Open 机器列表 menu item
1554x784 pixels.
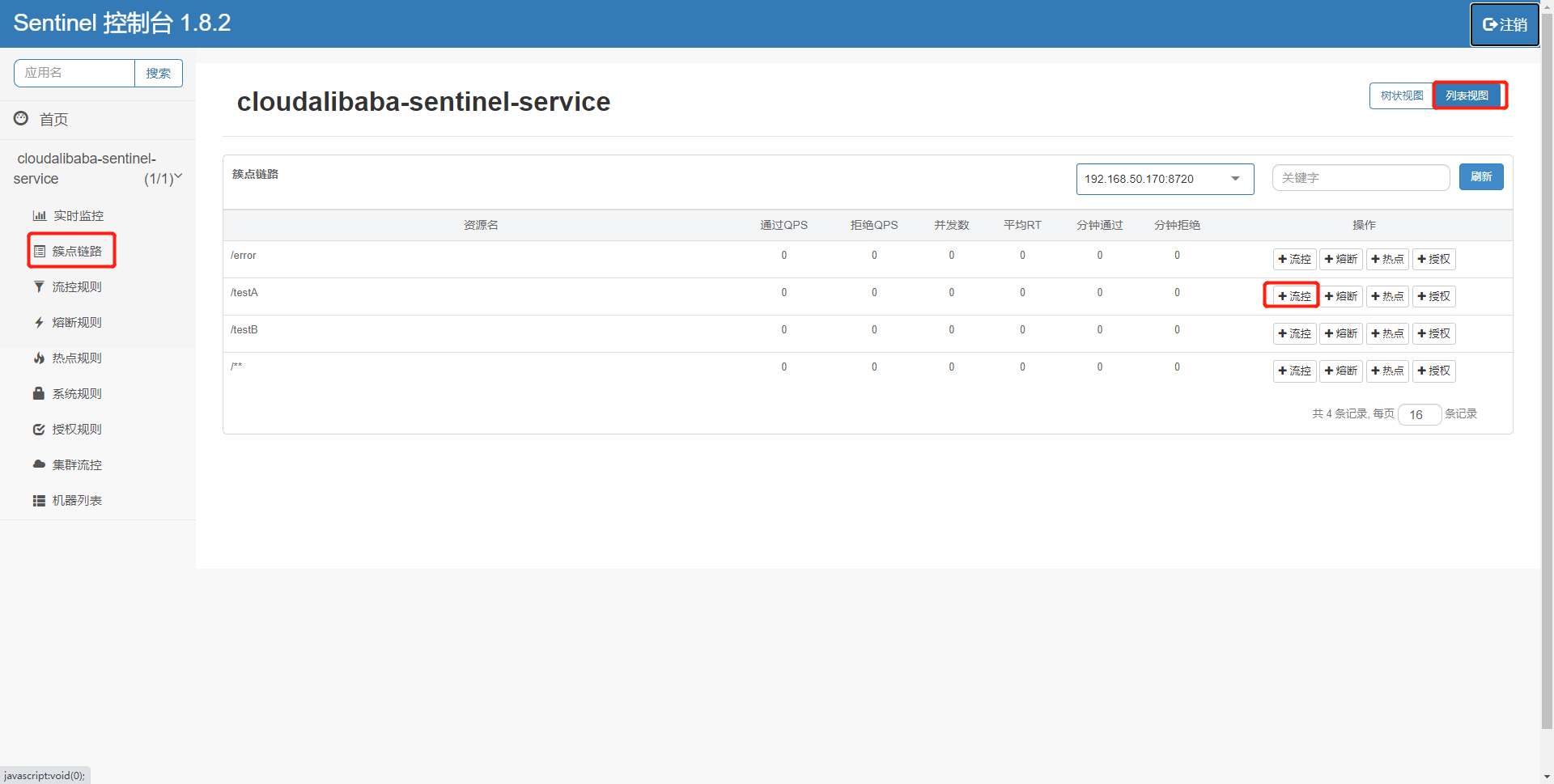point(77,500)
